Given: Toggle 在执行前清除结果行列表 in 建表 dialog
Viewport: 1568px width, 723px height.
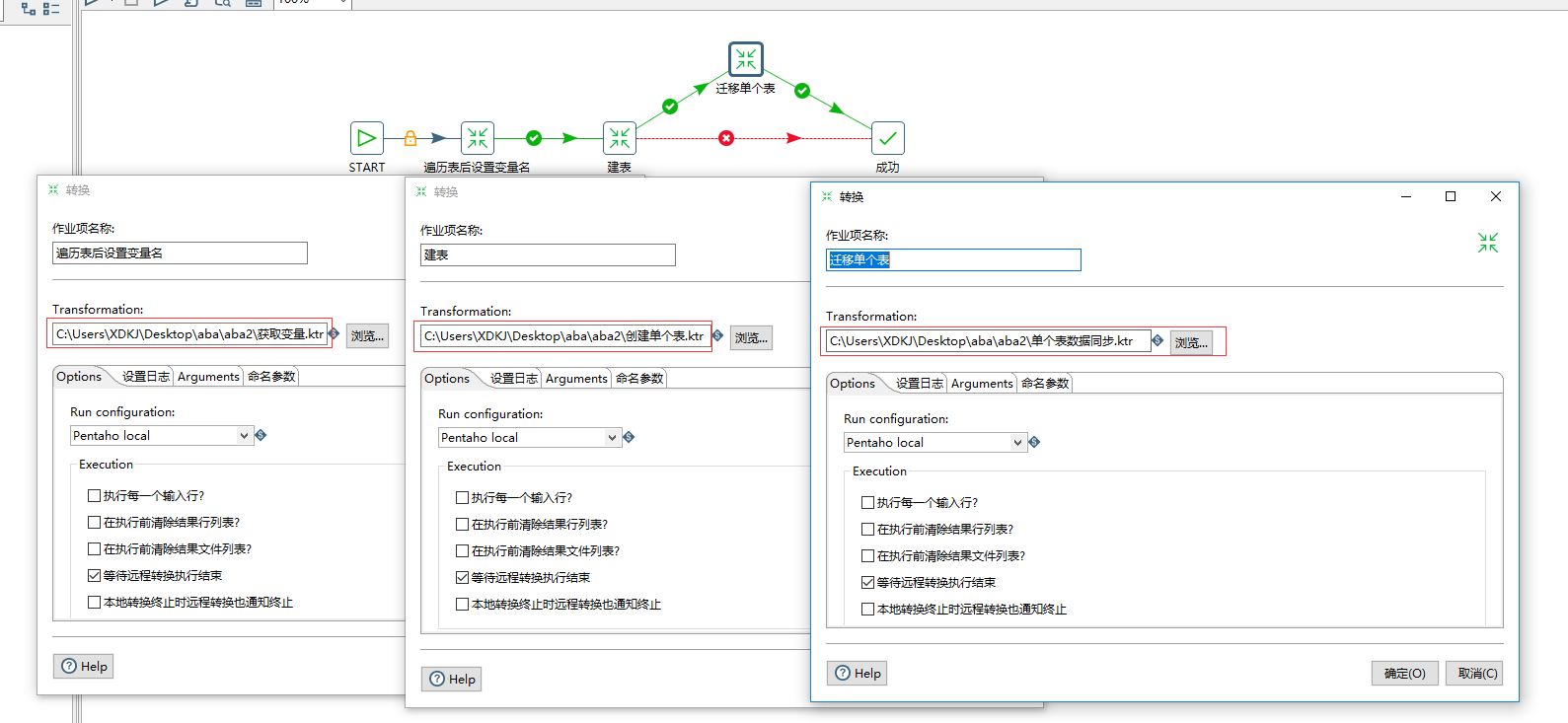Looking at the screenshot, I should tap(462, 524).
